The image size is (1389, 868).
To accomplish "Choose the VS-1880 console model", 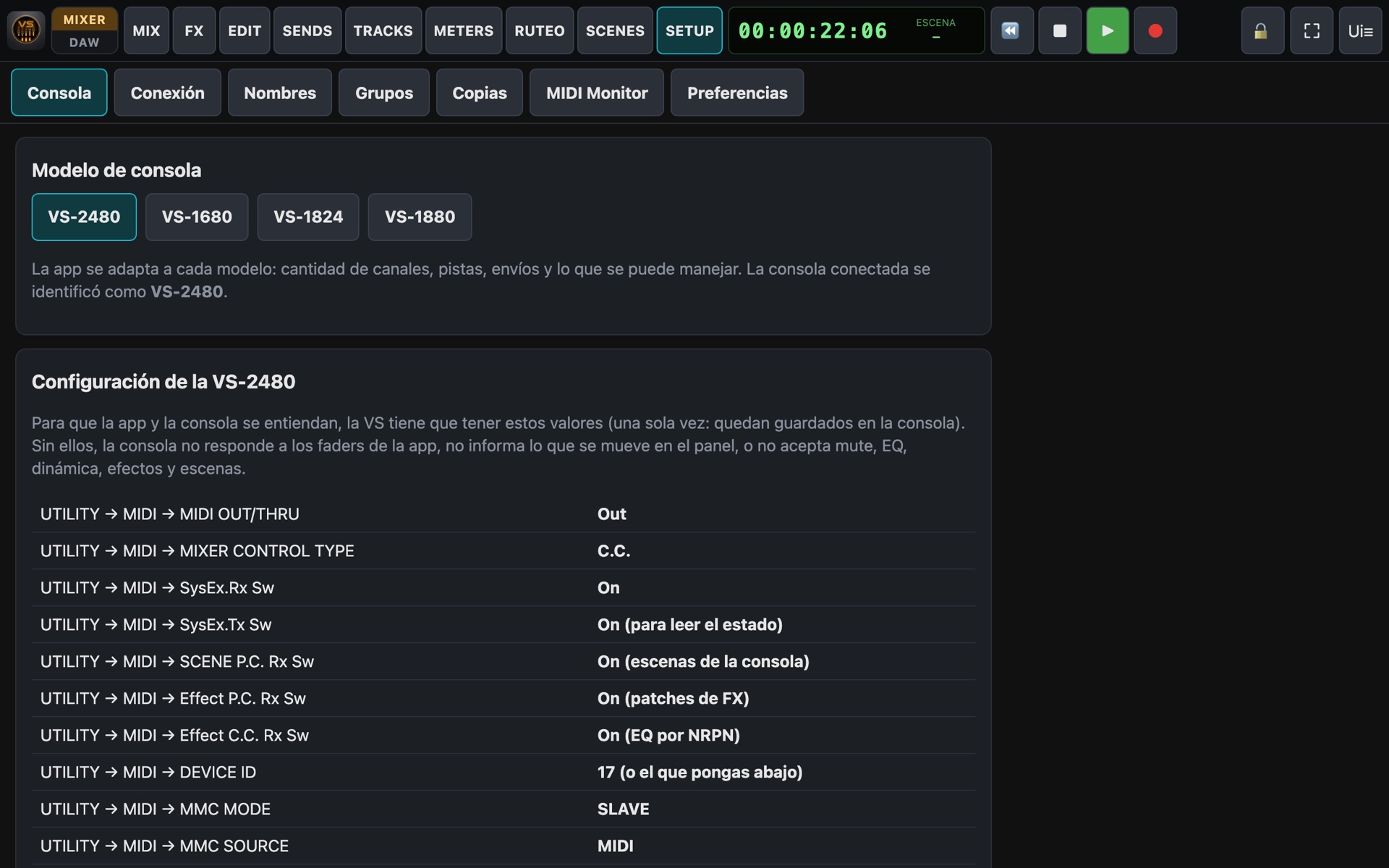I will [420, 217].
